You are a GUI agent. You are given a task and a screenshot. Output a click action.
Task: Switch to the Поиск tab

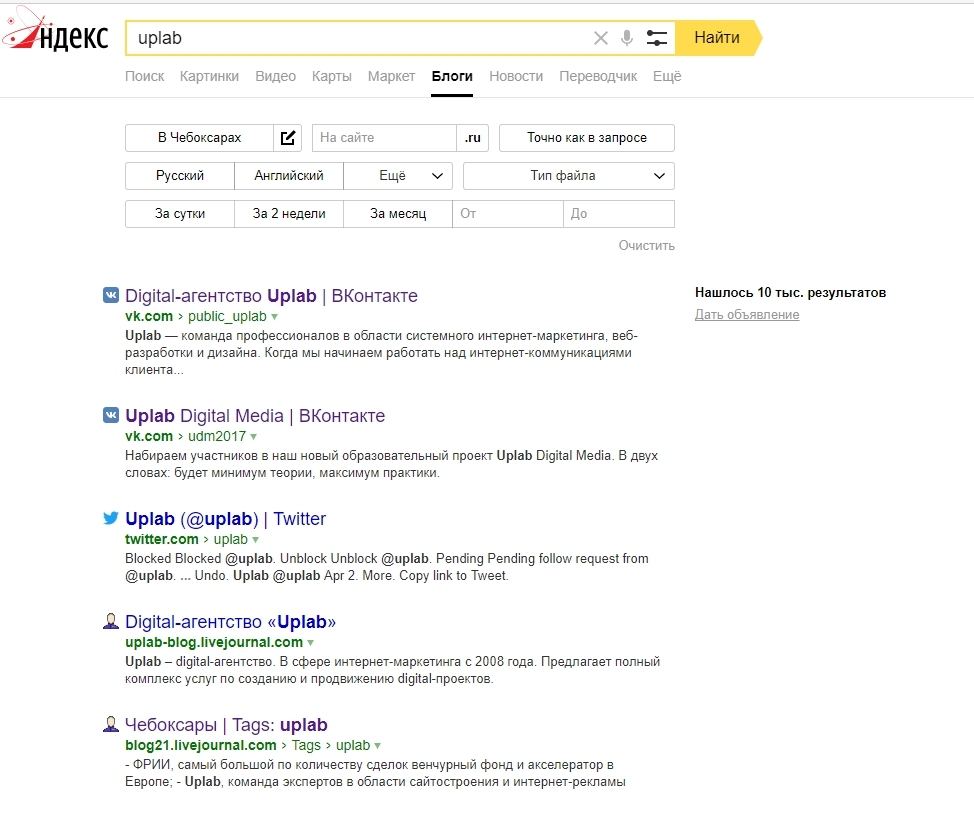[x=145, y=76]
